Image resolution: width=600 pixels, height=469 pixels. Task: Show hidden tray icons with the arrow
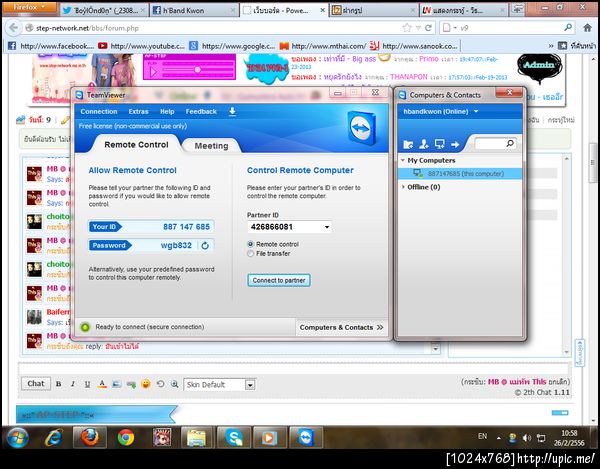coord(499,438)
